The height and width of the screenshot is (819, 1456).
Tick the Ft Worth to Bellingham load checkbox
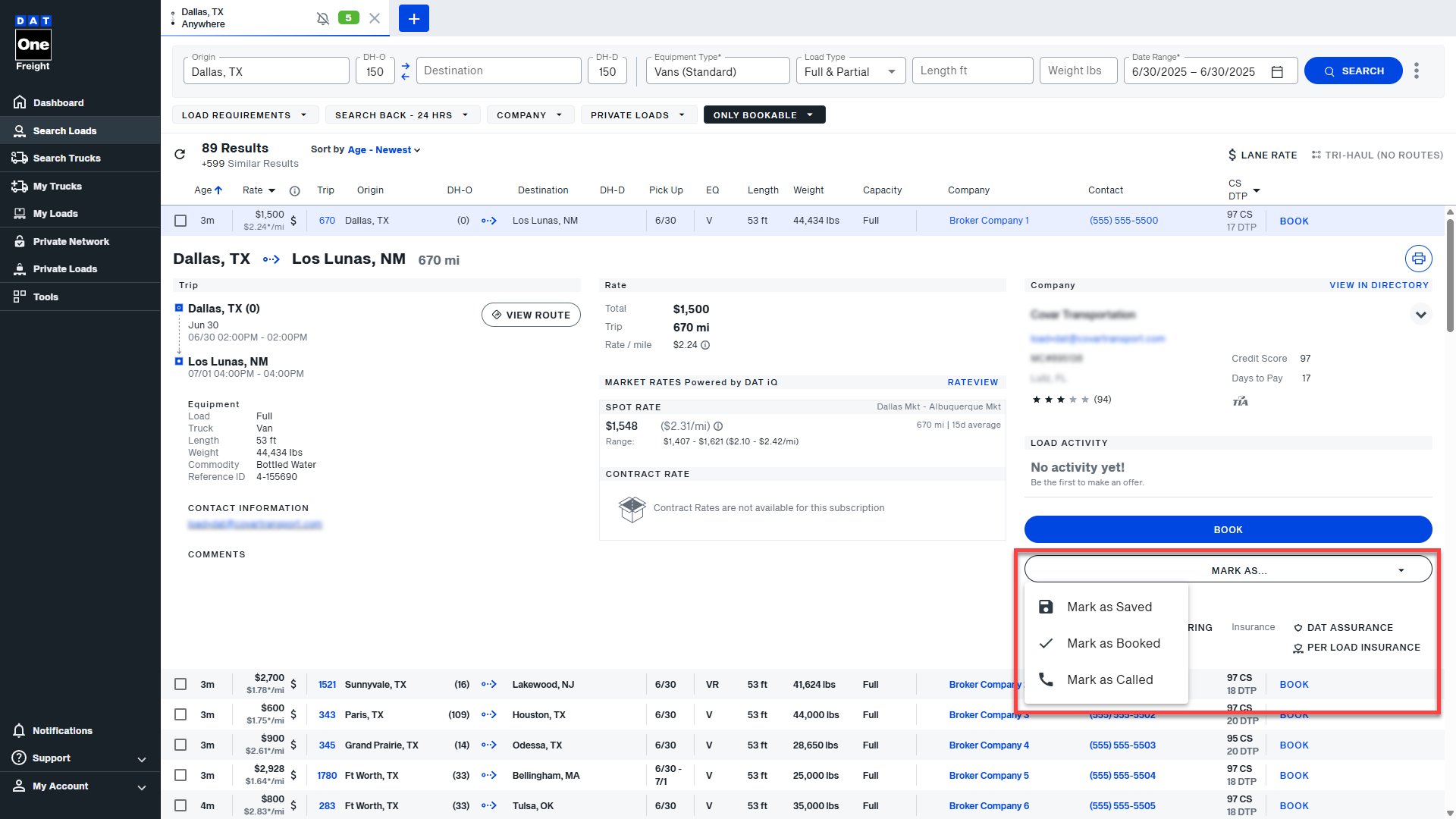[180, 775]
